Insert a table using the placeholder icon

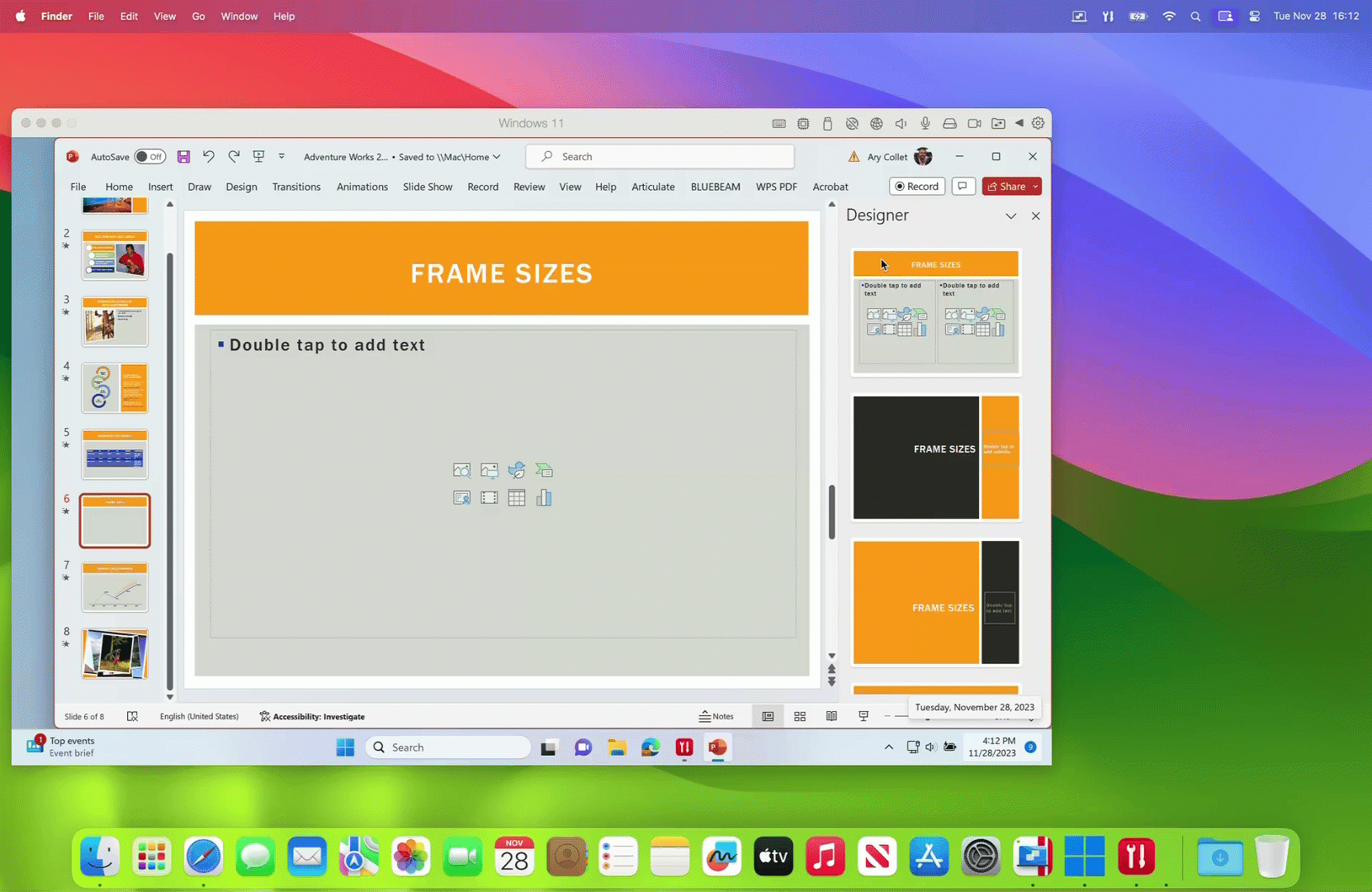(x=517, y=498)
